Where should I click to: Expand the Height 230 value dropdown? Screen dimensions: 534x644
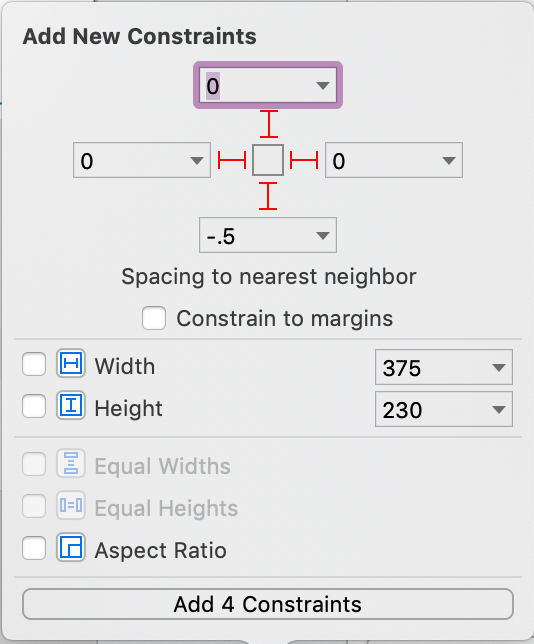[x=499, y=409]
